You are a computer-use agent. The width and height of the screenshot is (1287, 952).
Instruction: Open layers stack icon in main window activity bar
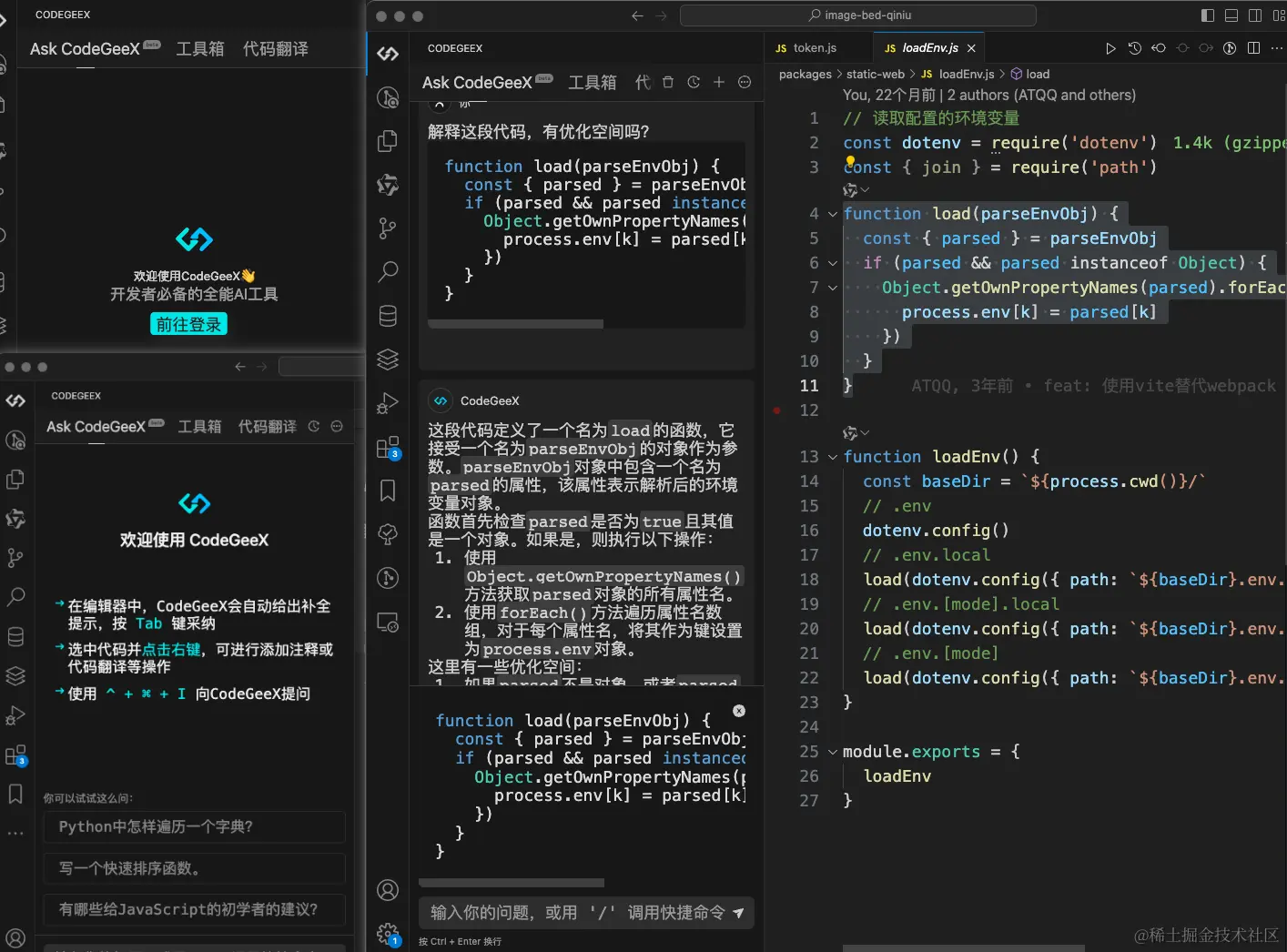click(388, 360)
